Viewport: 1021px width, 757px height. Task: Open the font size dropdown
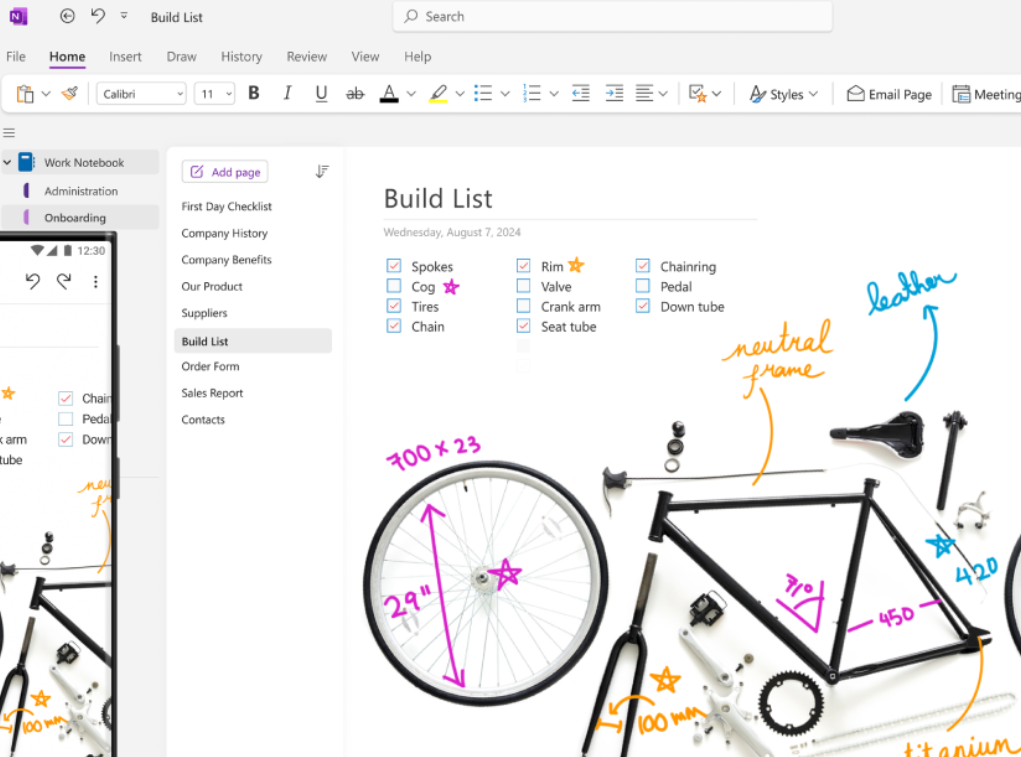coord(229,94)
